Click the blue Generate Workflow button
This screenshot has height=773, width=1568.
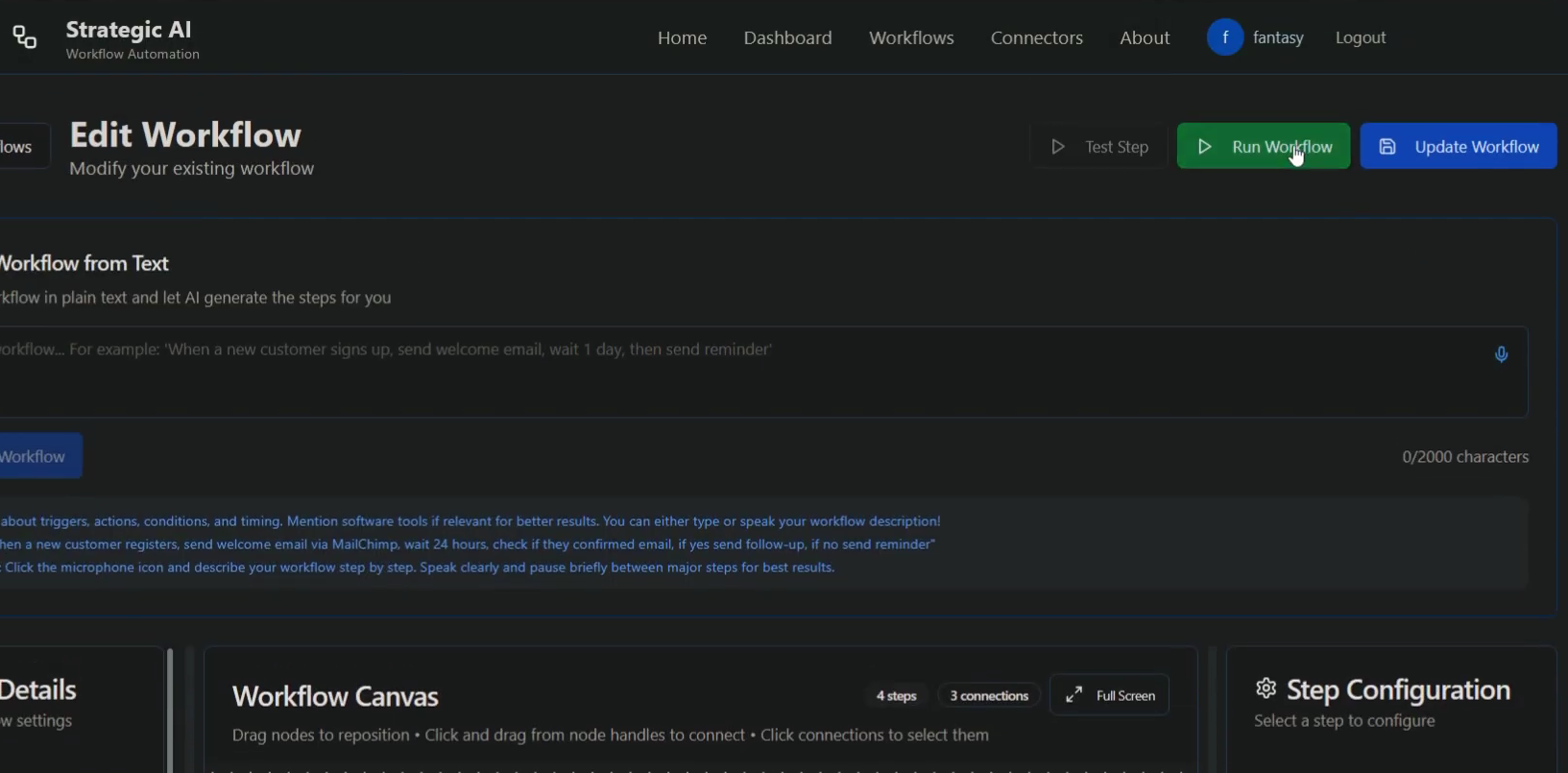tap(38, 456)
